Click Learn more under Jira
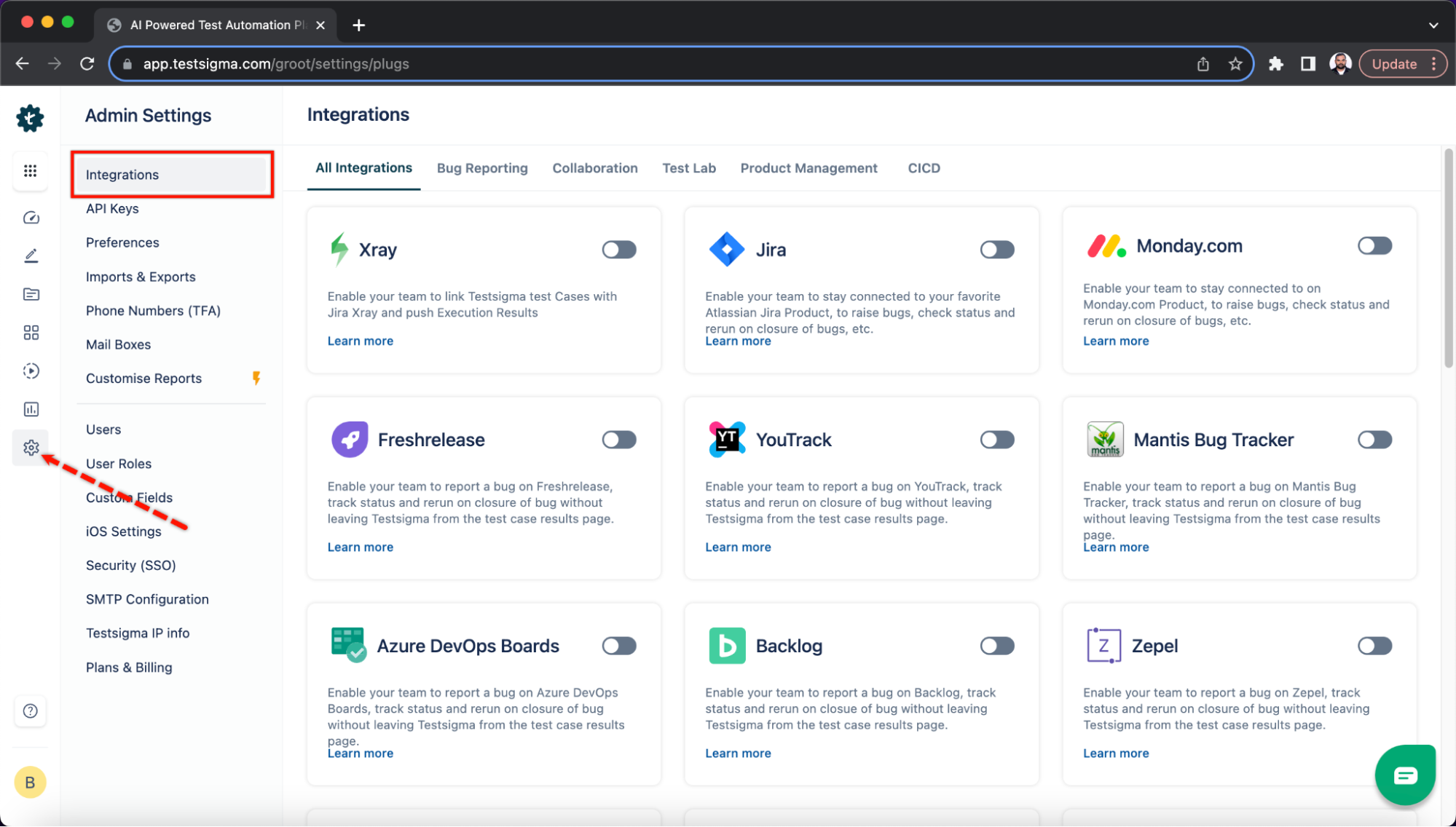Screen dimensions: 1456x827 pos(738,341)
